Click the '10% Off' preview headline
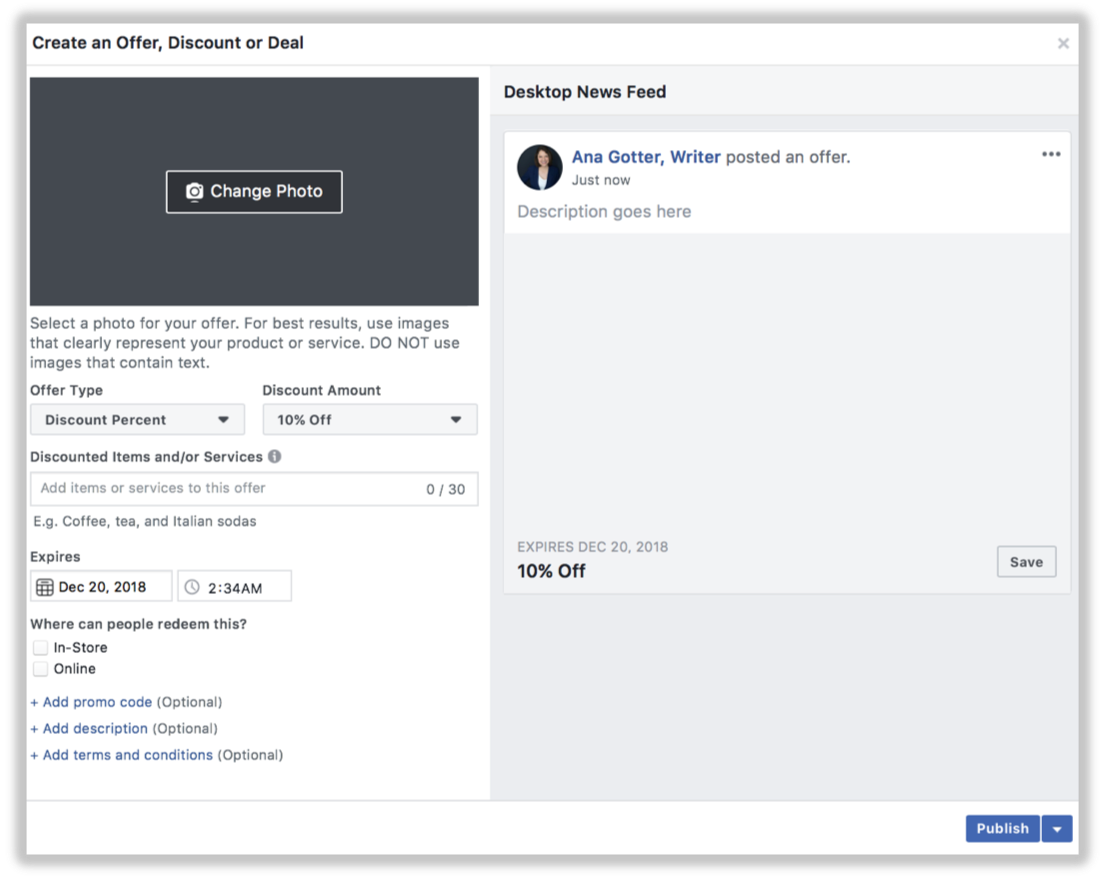The width and height of the screenshot is (1102, 879). [x=551, y=571]
